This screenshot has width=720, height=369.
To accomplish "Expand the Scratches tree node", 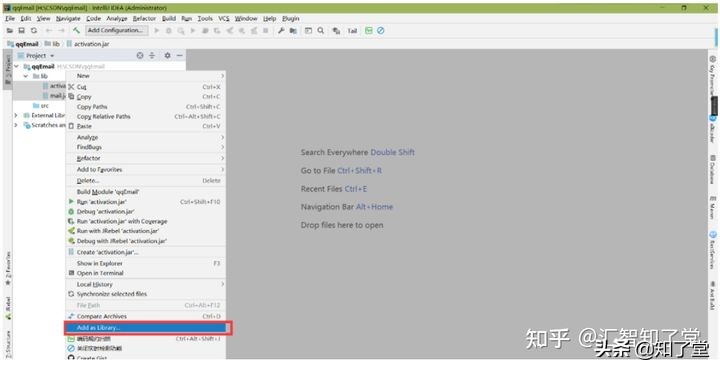I will point(16,125).
